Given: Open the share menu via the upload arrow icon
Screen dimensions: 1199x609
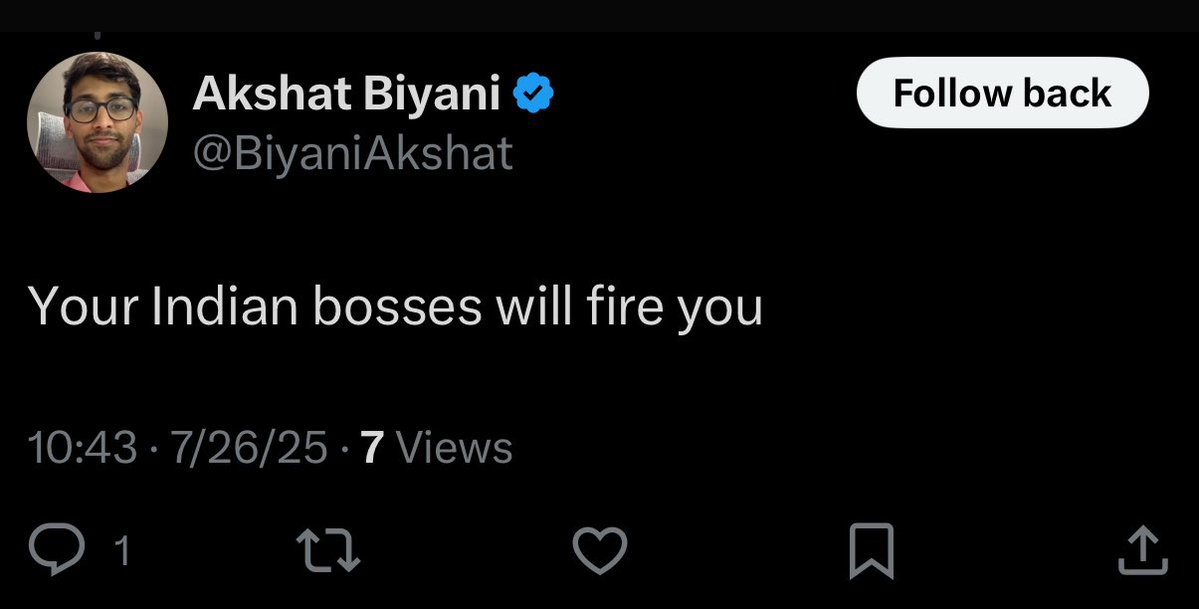Looking at the screenshot, I should 1141,551.
